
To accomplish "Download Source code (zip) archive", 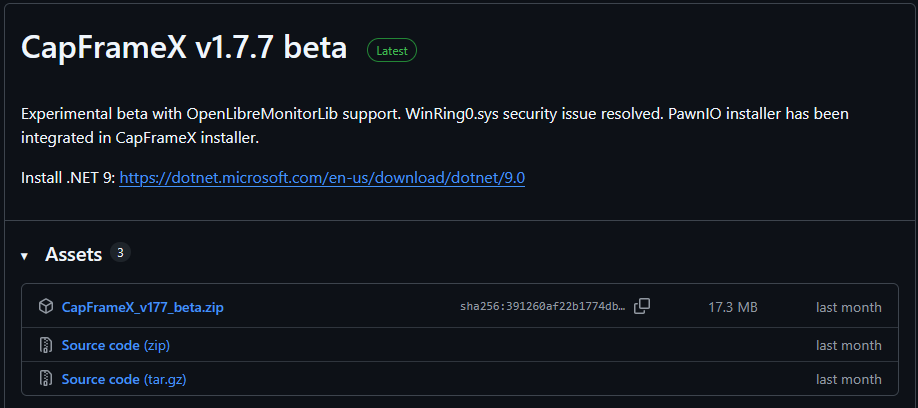I will pos(100,345).
